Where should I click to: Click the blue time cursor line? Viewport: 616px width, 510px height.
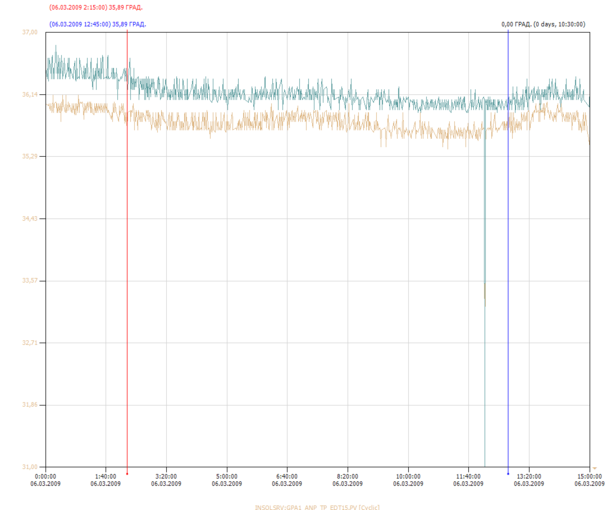[508, 251]
